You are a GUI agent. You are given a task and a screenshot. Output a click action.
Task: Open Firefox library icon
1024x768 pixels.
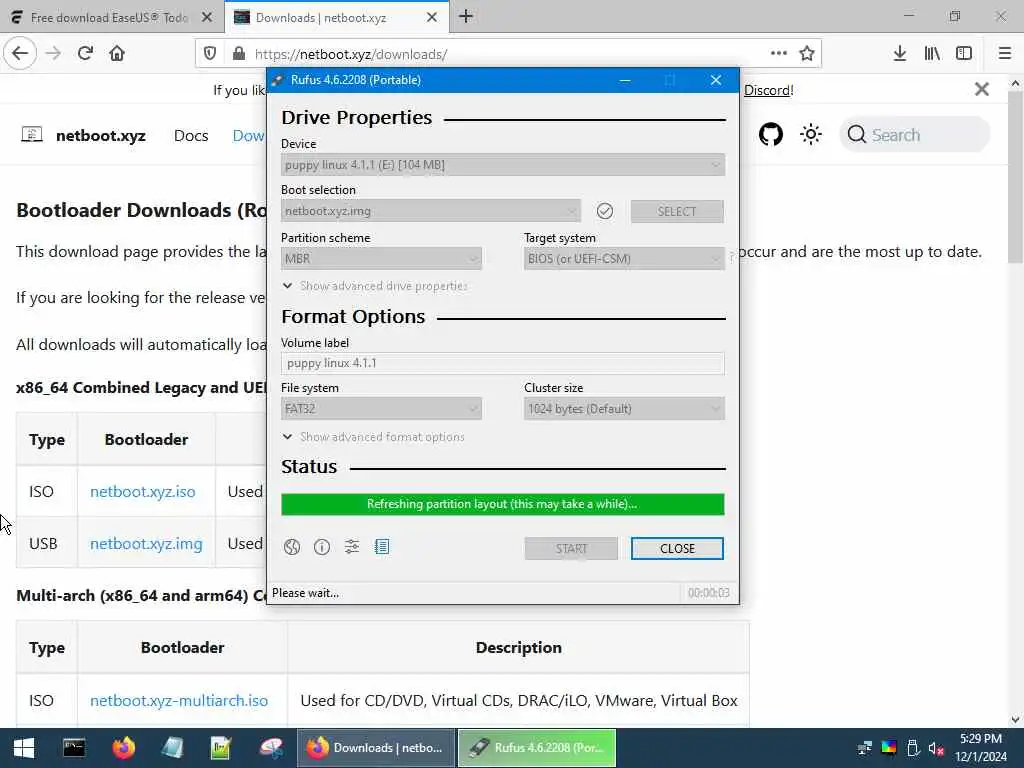pyautogui.click(x=932, y=54)
